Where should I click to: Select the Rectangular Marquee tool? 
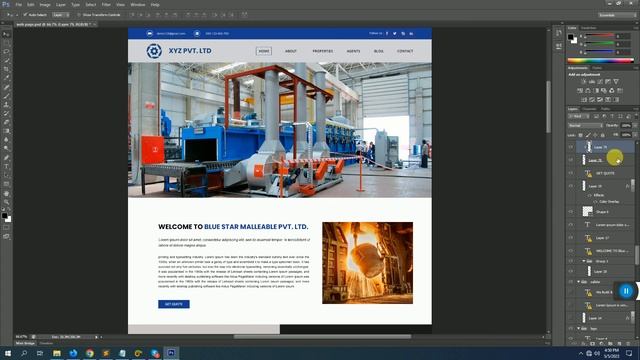click(6, 43)
